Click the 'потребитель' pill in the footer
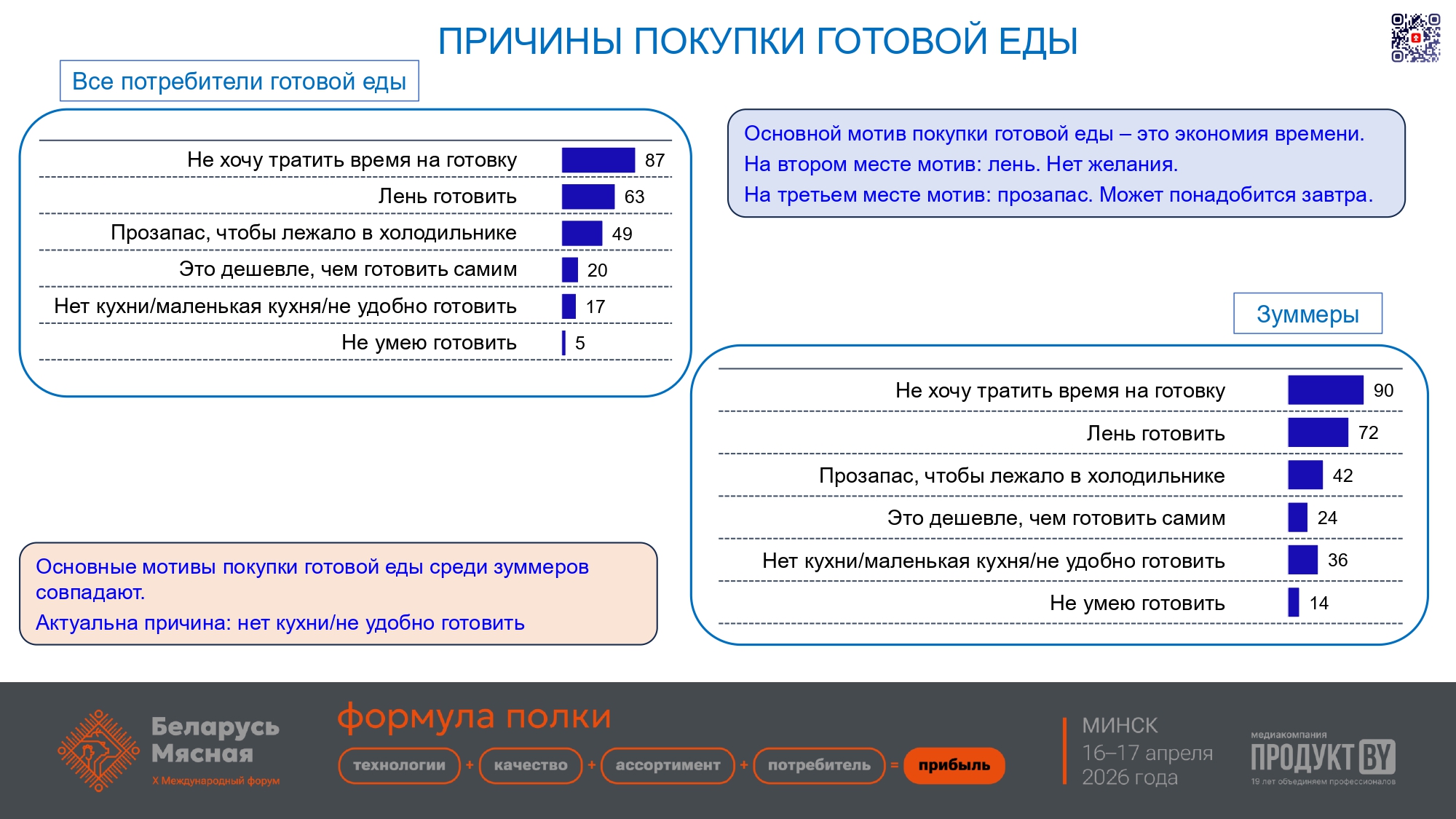 click(x=819, y=765)
